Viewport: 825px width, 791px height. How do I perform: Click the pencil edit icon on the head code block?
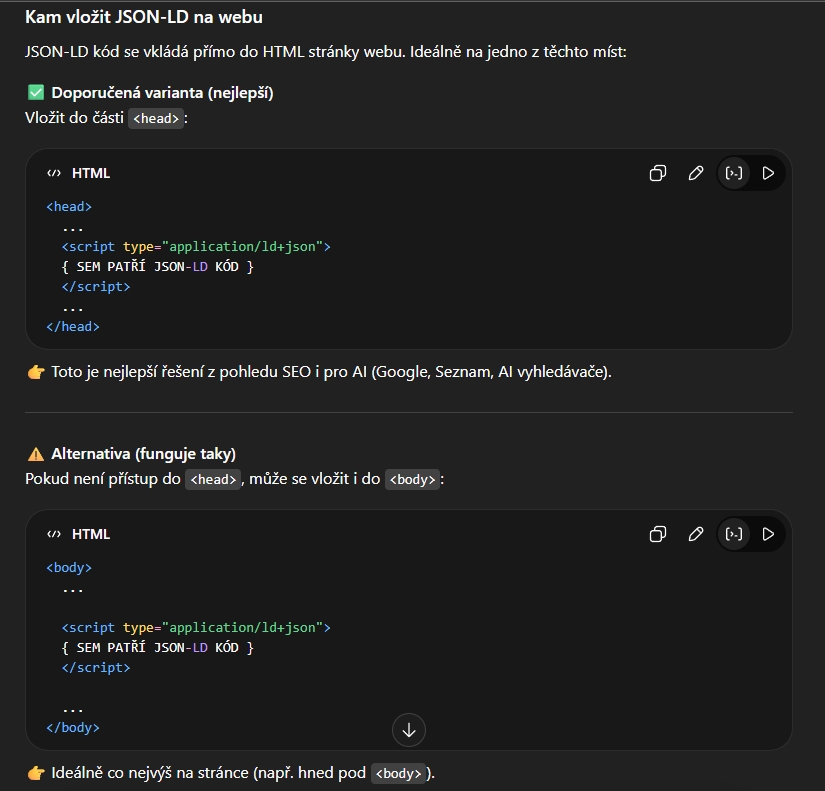point(696,173)
